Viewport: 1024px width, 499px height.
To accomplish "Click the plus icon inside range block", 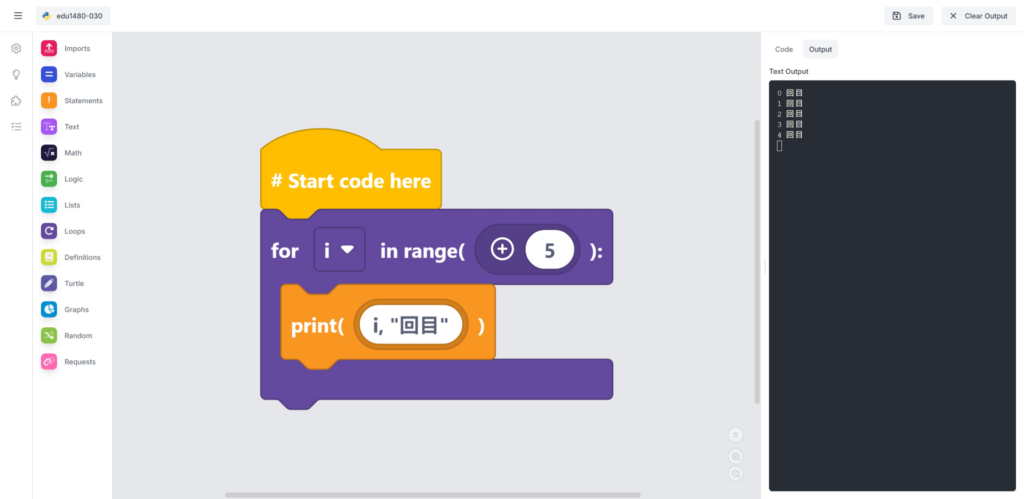I will [502, 250].
